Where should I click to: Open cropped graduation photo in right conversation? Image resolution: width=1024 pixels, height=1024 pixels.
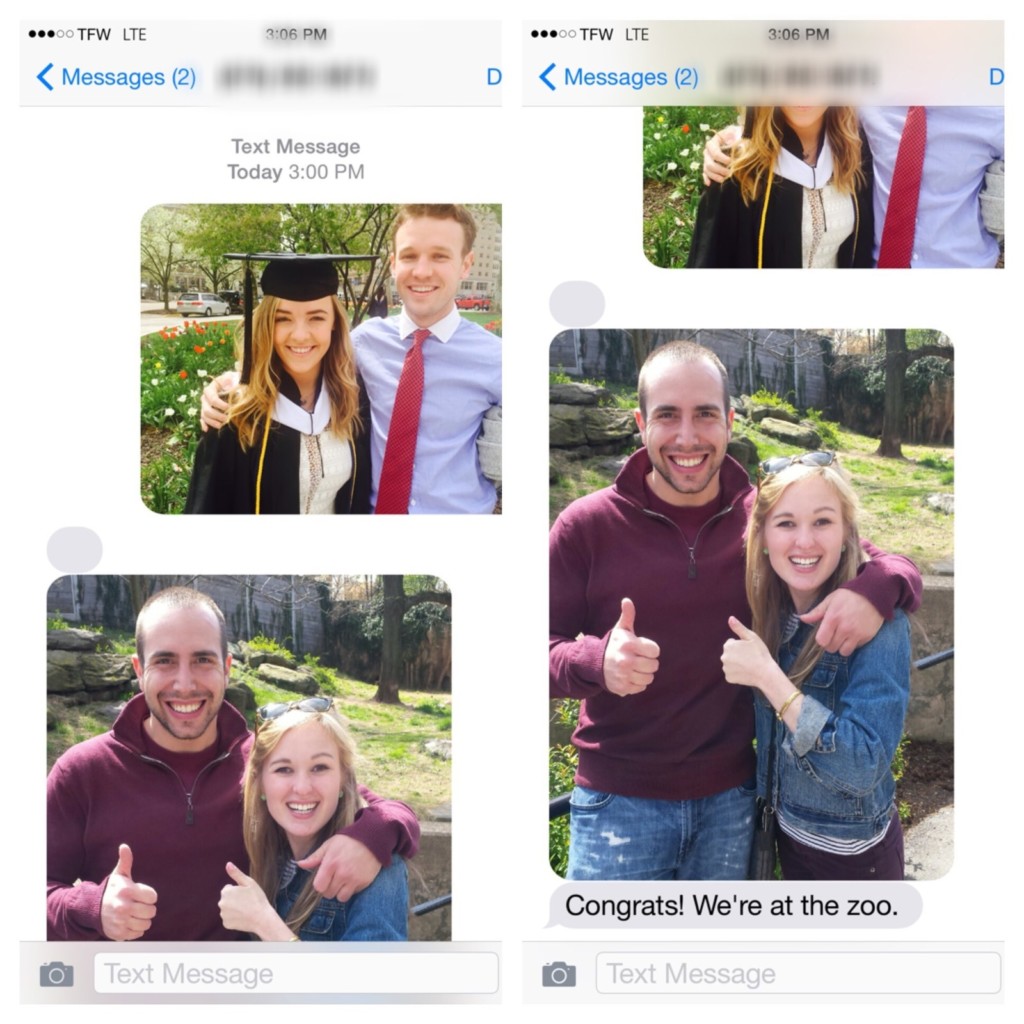pos(824,187)
